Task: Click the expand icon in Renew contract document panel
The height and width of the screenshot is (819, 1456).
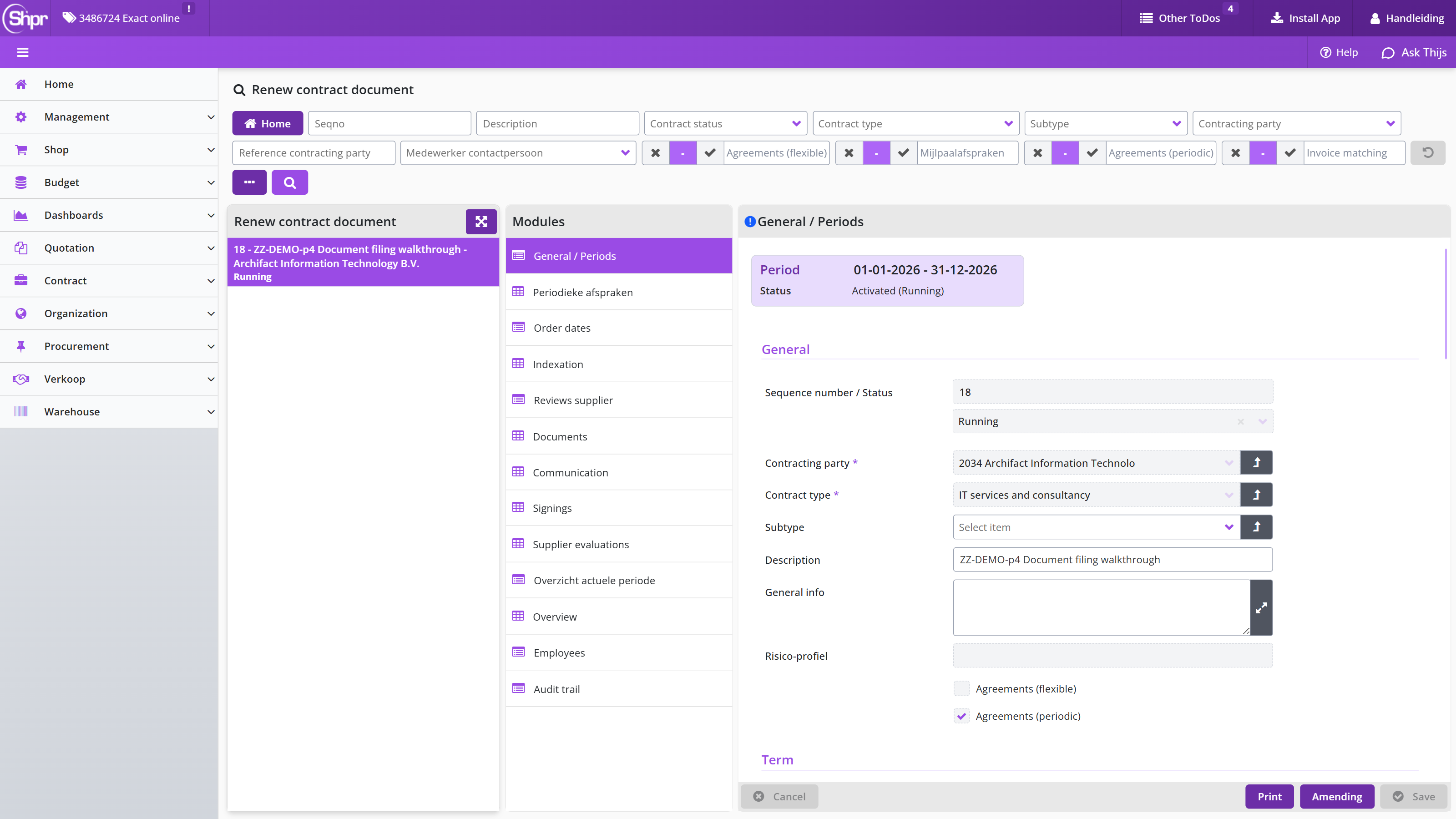Action: (481, 222)
